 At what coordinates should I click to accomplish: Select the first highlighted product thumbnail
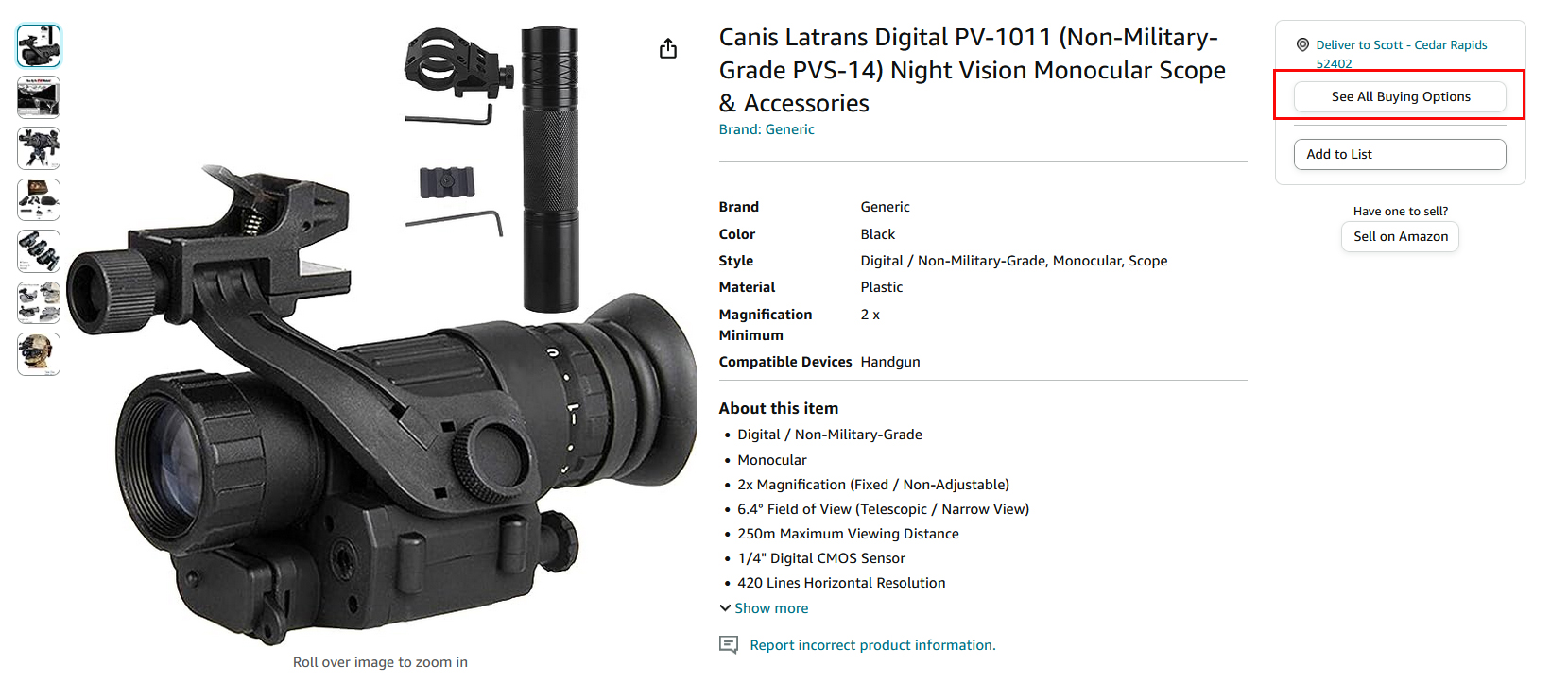click(39, 45)
